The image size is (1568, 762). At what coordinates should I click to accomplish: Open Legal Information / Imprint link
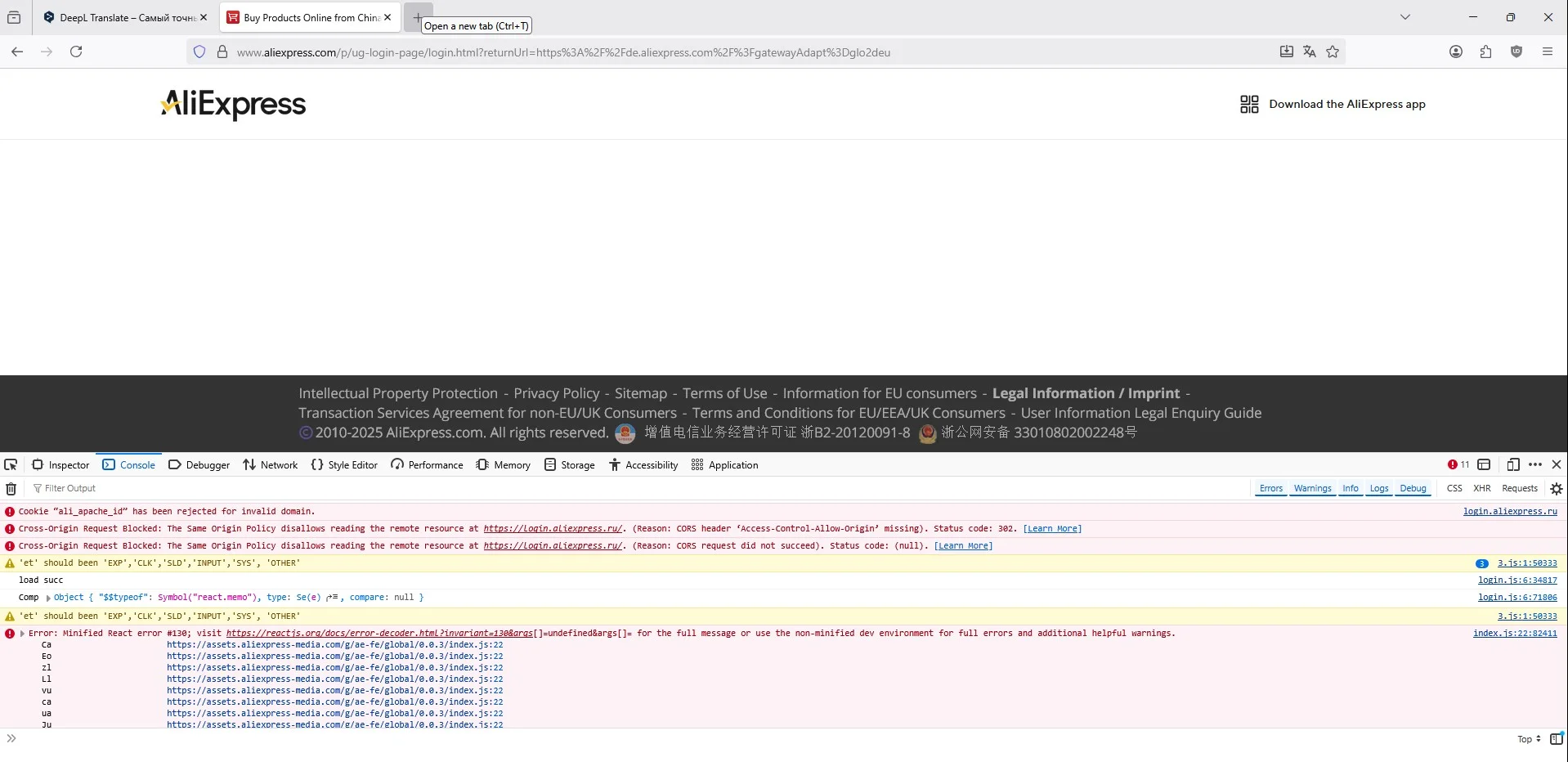pyautogui.click(x=1086, y=393)
